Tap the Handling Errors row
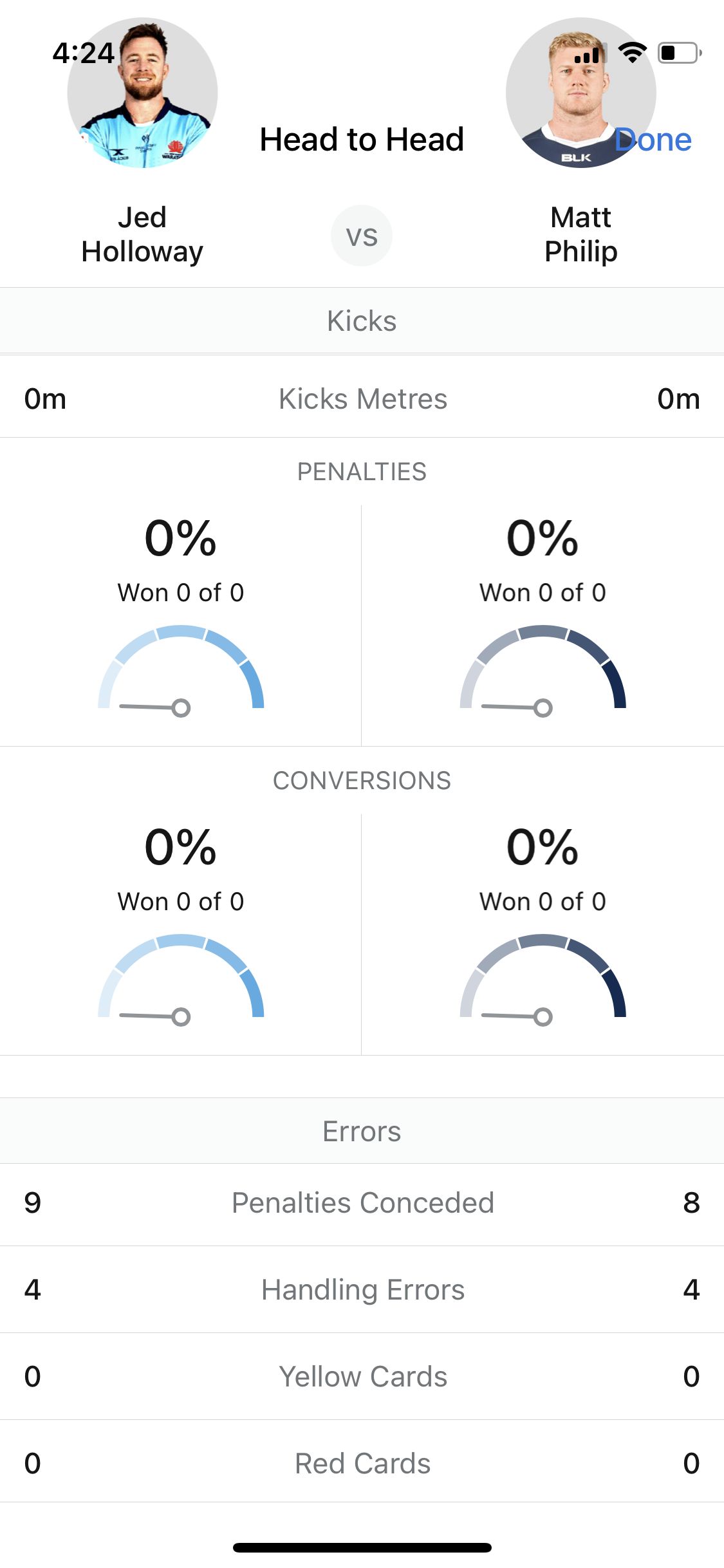This screenshot has height=1568, width=724. click(x=362, y=1289)
